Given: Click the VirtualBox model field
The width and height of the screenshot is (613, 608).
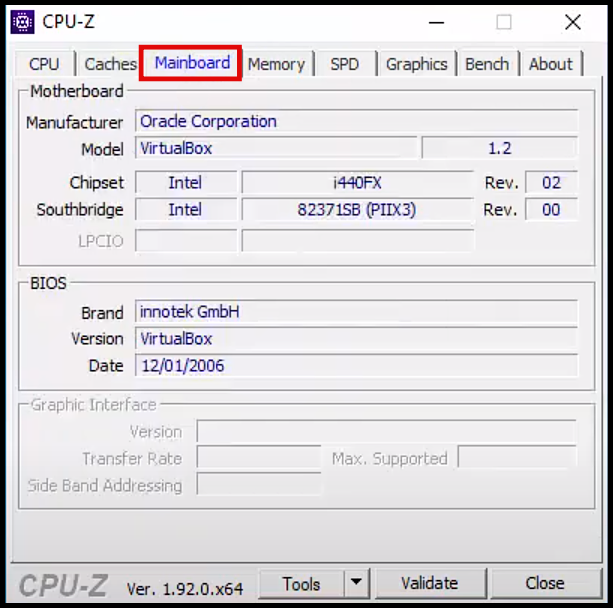Looking at the screenshot, I should click(276, 148).
